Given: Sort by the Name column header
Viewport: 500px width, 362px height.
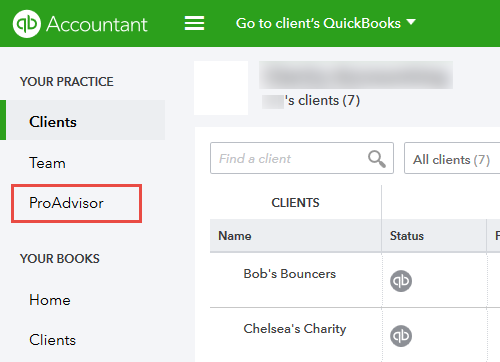Looking at the screenshot, I should (x=235, y=236).
